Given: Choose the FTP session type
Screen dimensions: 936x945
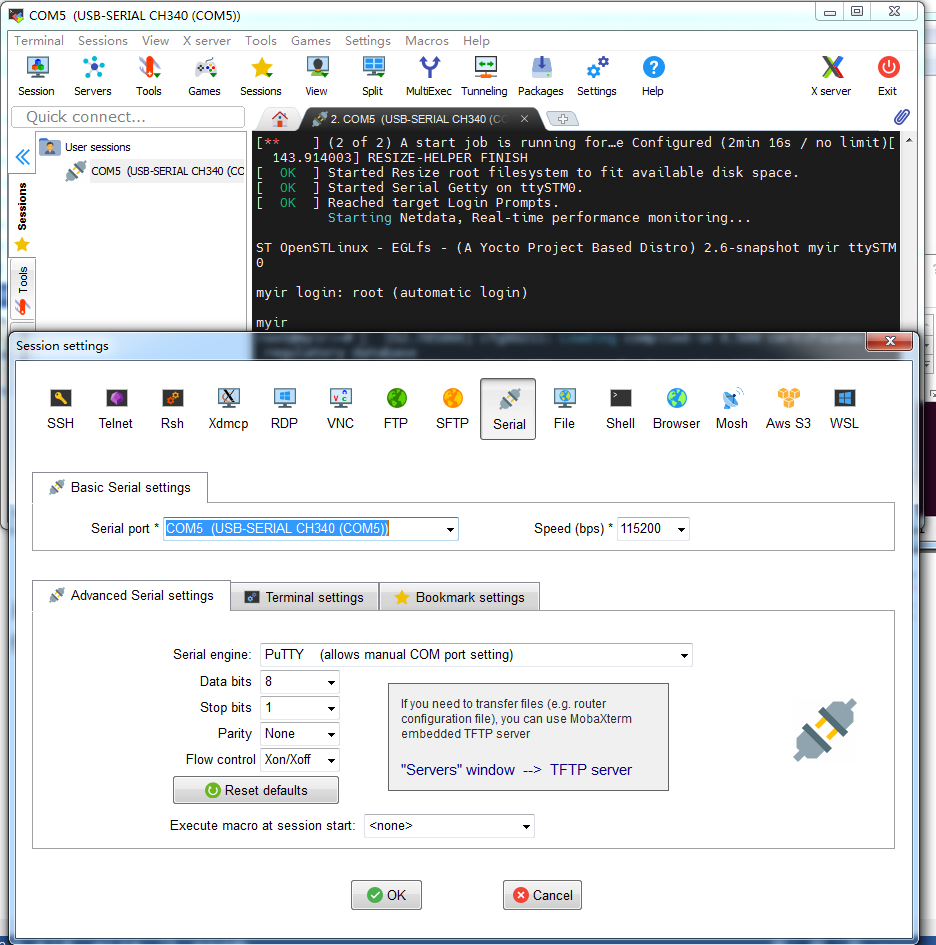Looking at the screenshot, I should (x=396, y=409).
